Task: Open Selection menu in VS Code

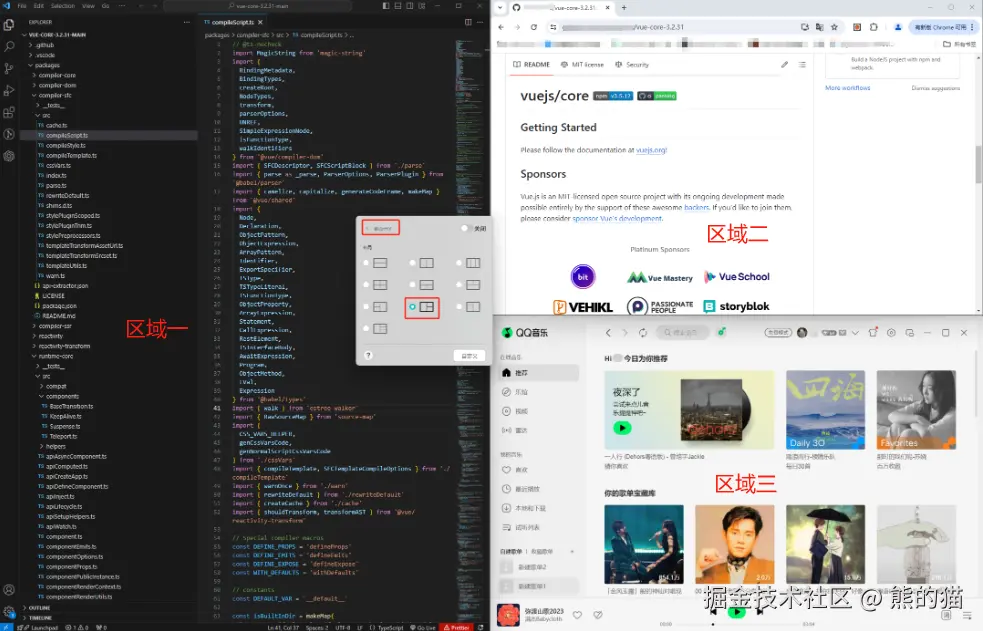Action: [x=63, y=6]
